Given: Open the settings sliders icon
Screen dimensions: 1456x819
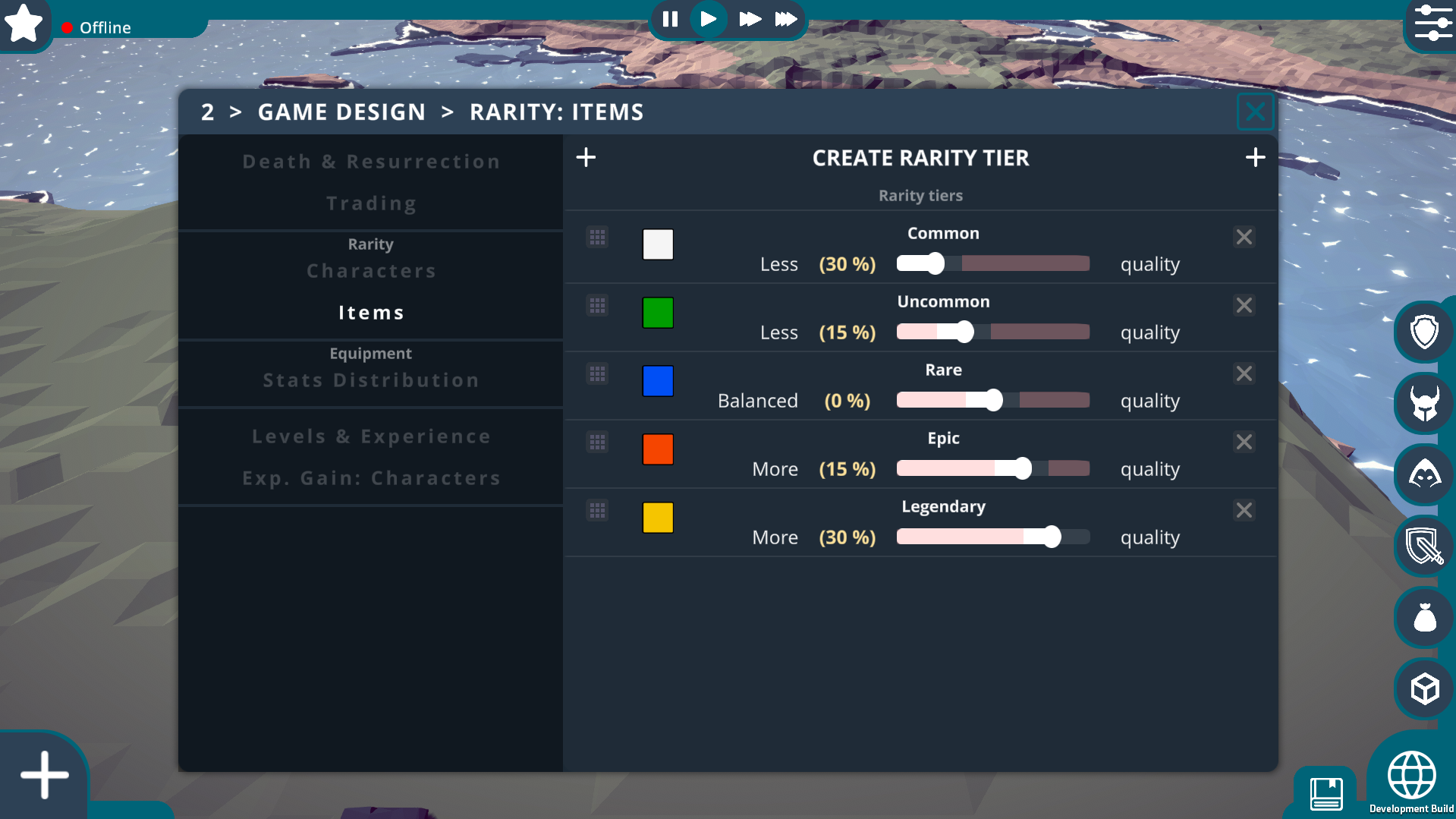Looking at the screenshot, I should coord(1432,24).
